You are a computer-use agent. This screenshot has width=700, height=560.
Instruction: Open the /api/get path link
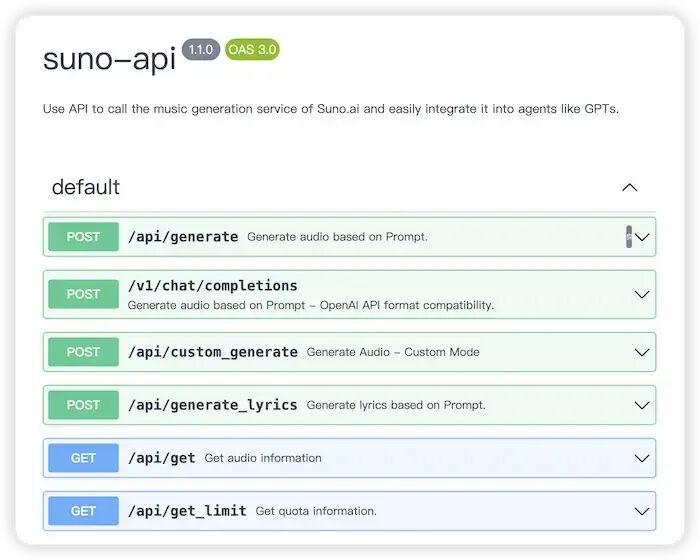162,458
